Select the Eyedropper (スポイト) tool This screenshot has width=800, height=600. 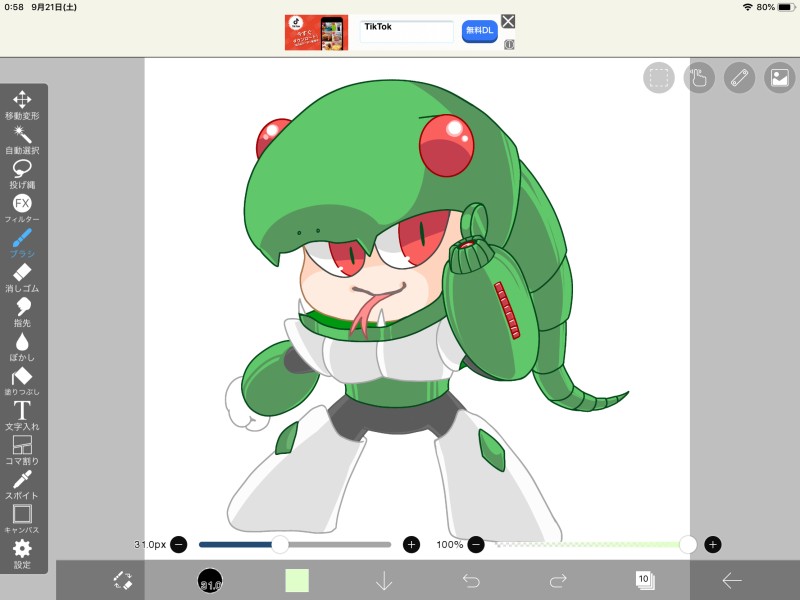point(22,485)
